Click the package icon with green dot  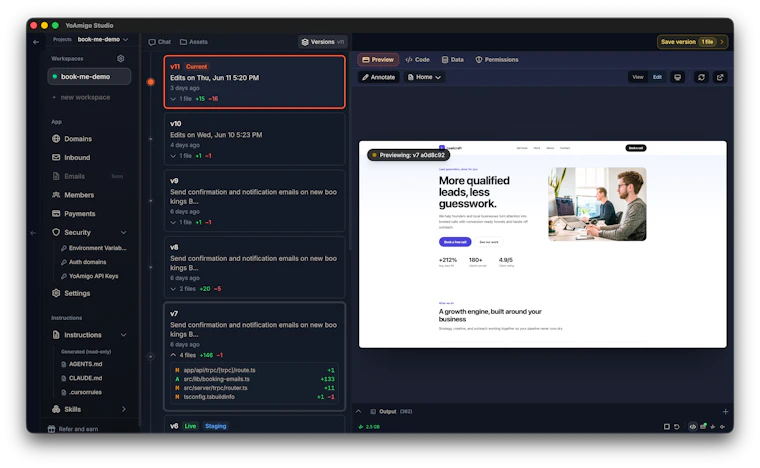click(x=703, y=426)
